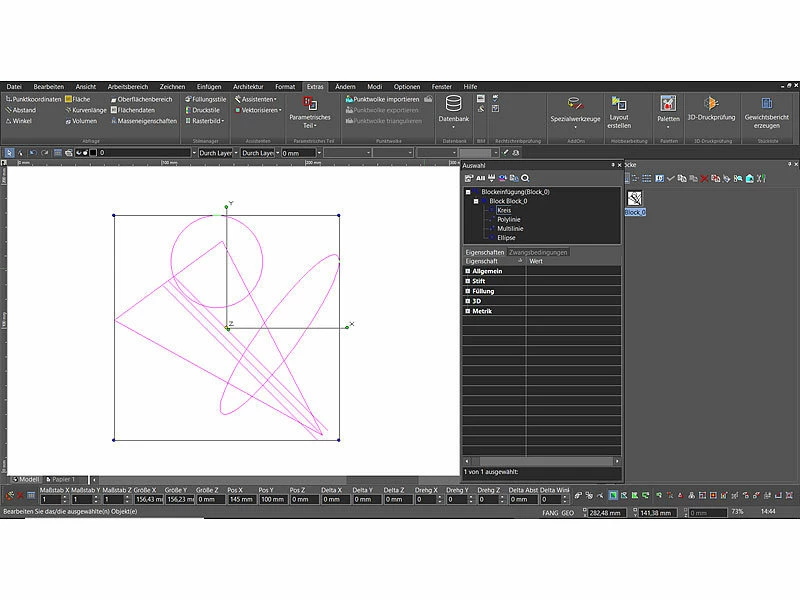Collapse the Blockeinfügung(Block_0) tree node
The width and height of the screenshot is (800, 600).
pos(469,191)
